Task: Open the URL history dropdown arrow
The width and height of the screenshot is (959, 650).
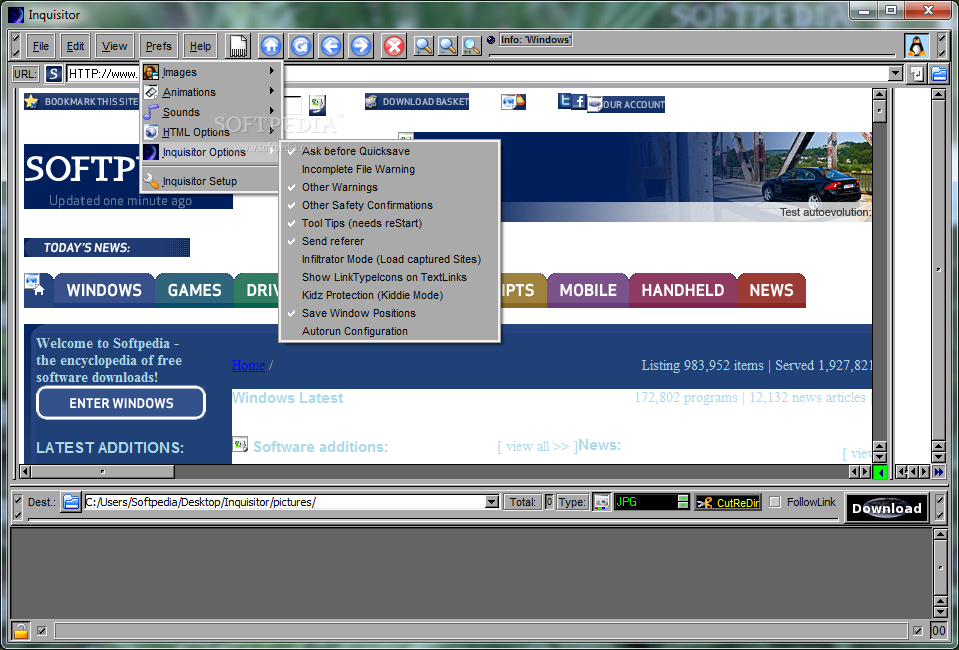Action: coord(895,74)
